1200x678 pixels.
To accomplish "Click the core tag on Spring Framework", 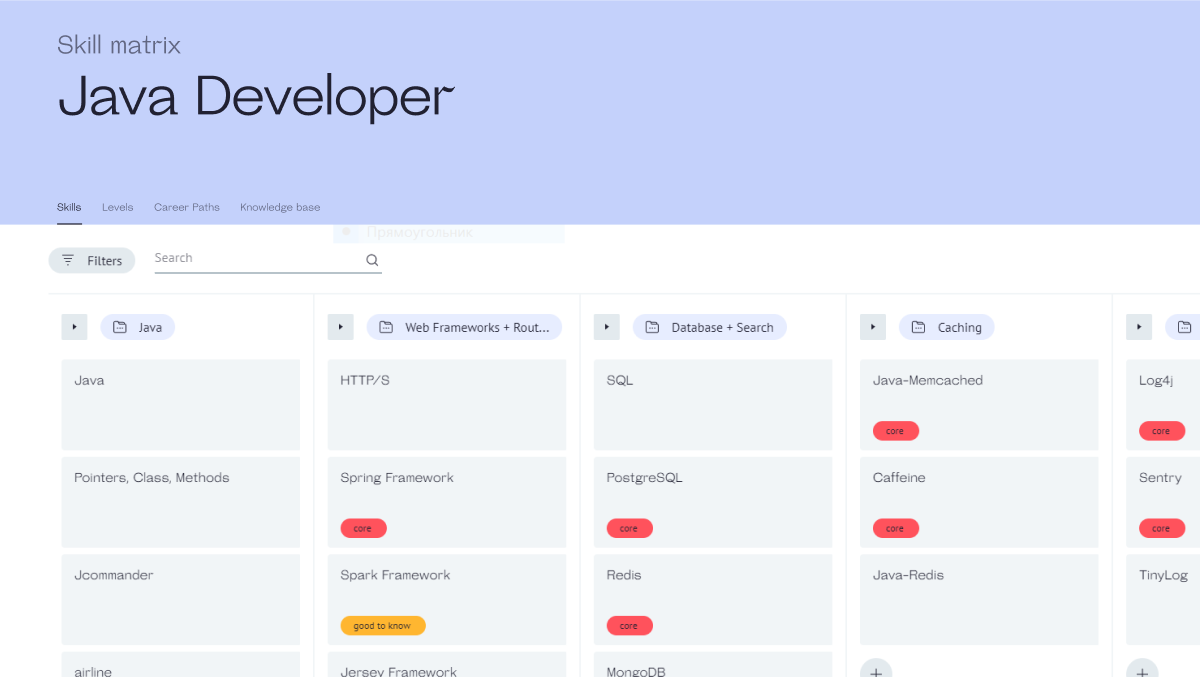I will click(x=363, y=528).
